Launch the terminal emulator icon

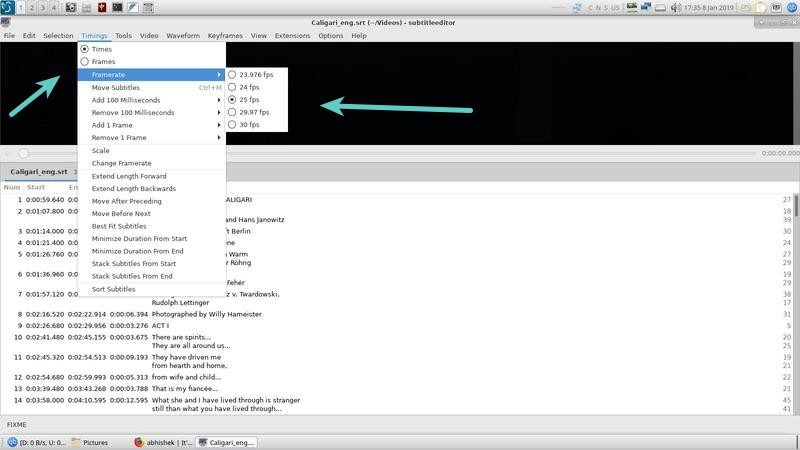pos(117,8)
